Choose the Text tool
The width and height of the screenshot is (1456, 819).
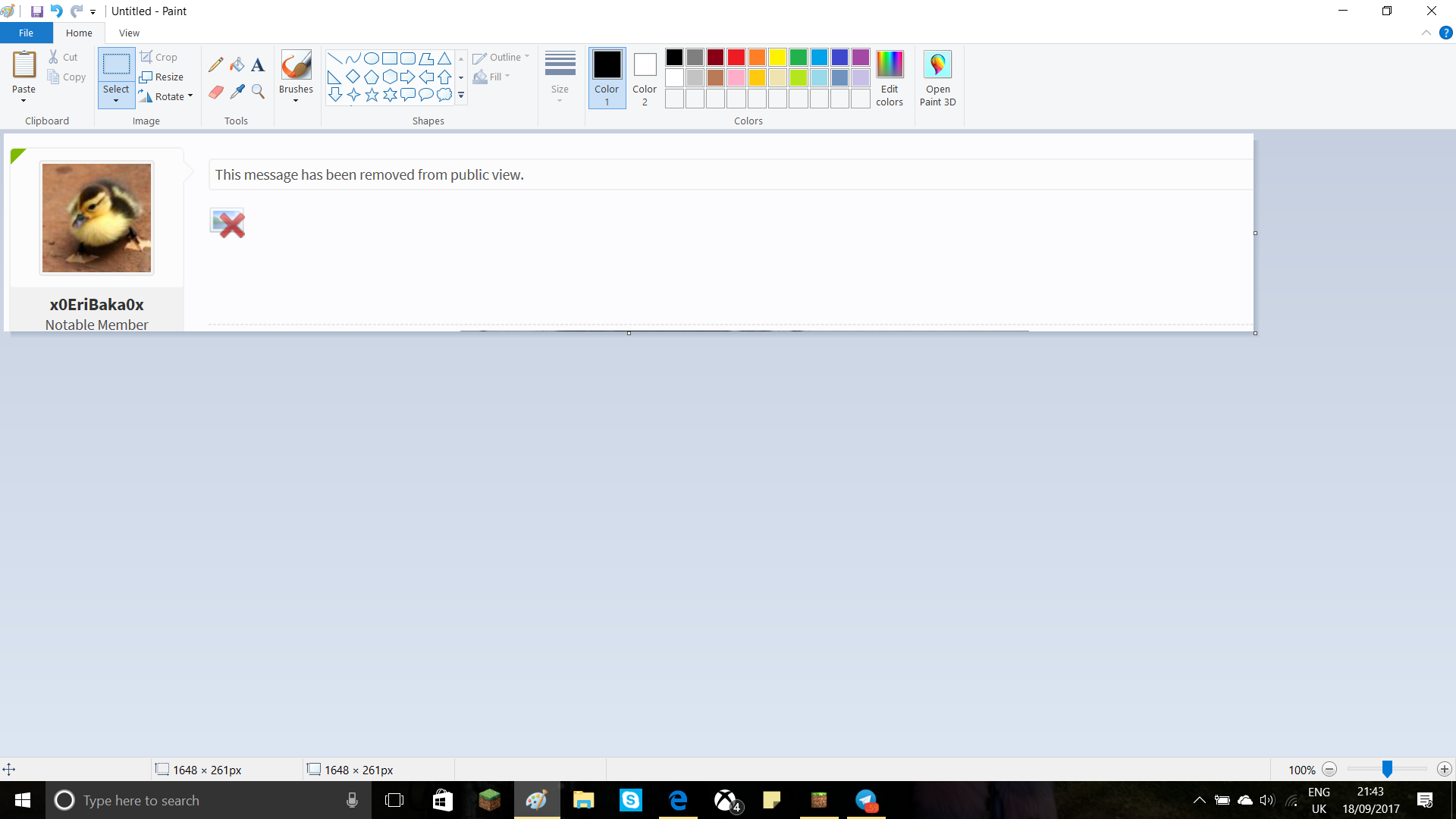(x=258, y=65)
